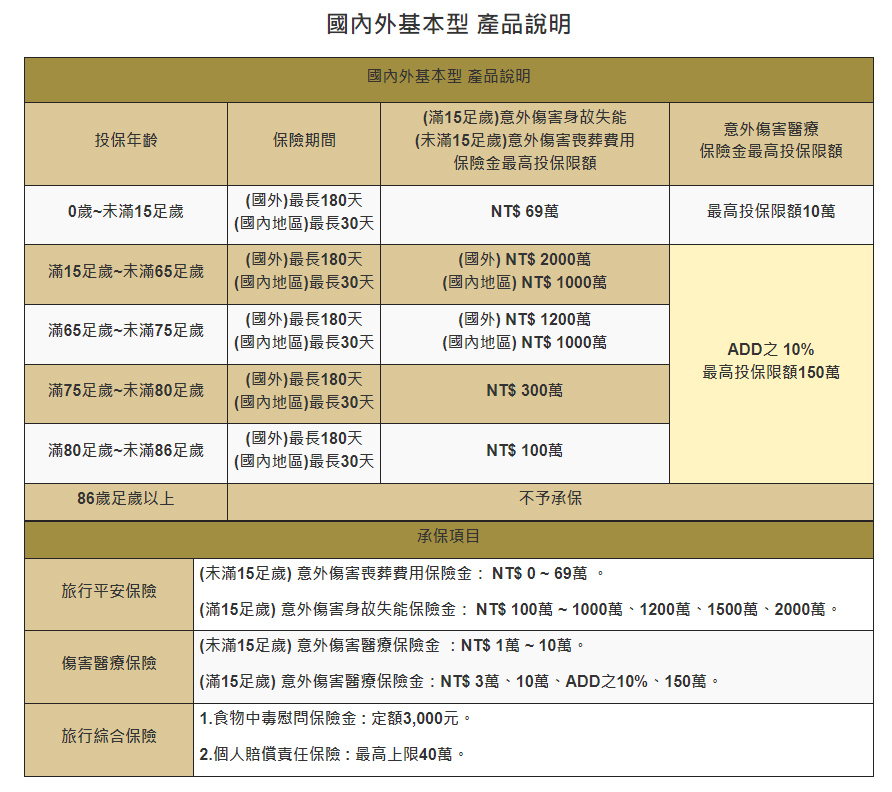Select the 滿65足歲~未滿75足歲 age cell
892x792 pixels.
tap(126, 331)
